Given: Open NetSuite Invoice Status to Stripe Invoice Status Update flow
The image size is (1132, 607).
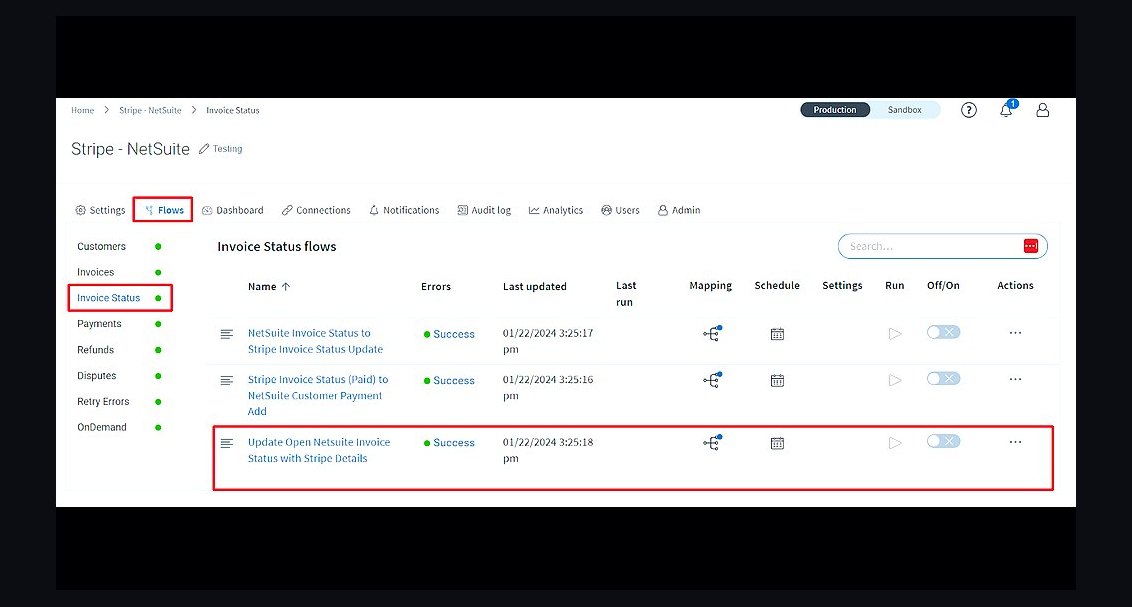Looking at the screenshot, I should click(315, 341).
